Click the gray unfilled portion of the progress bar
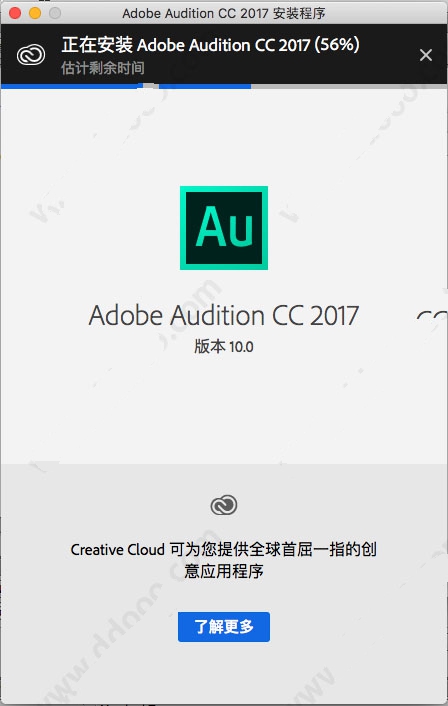 [x=349, y=86]
